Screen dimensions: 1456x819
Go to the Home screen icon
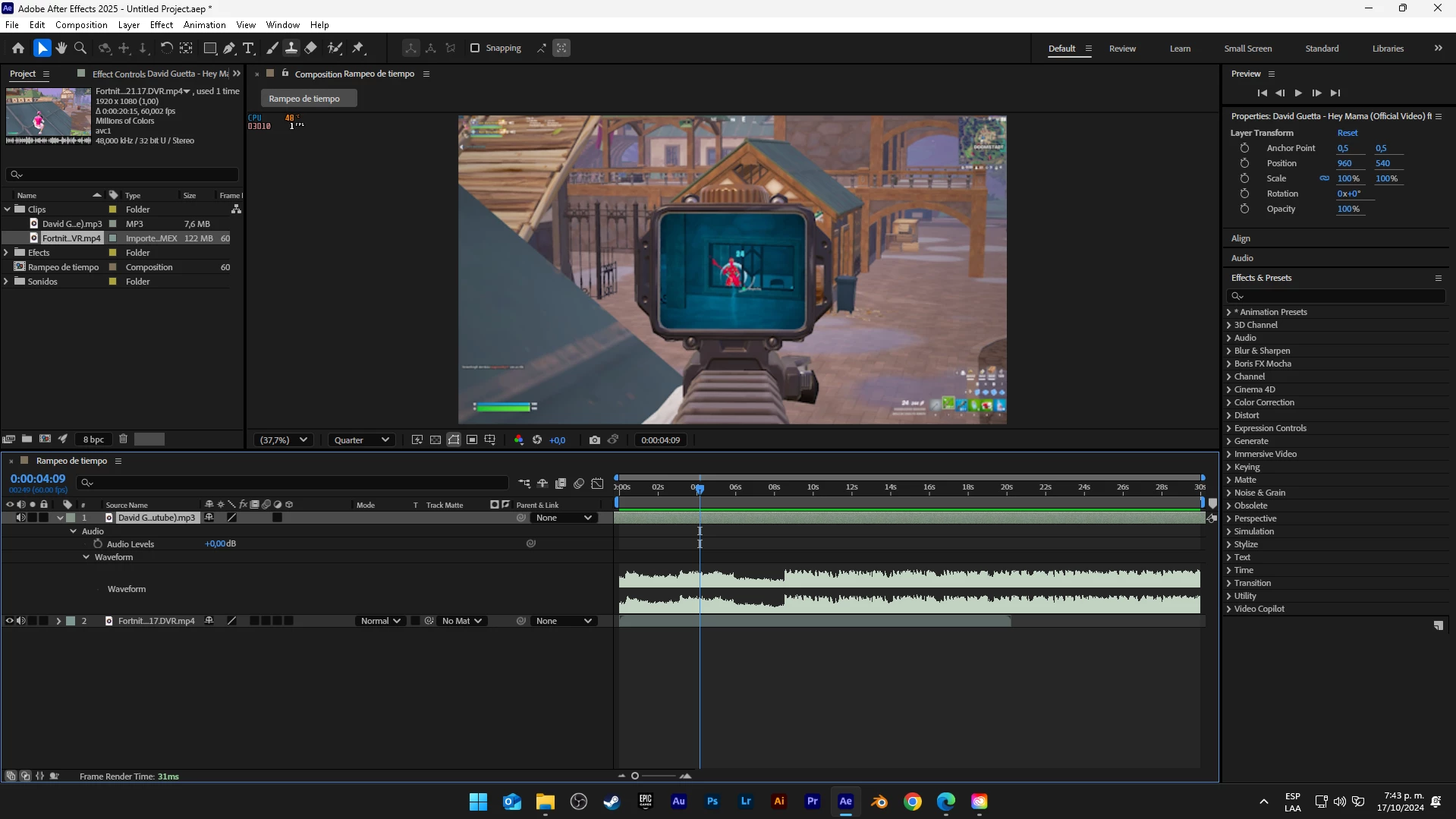click(18, 48)
